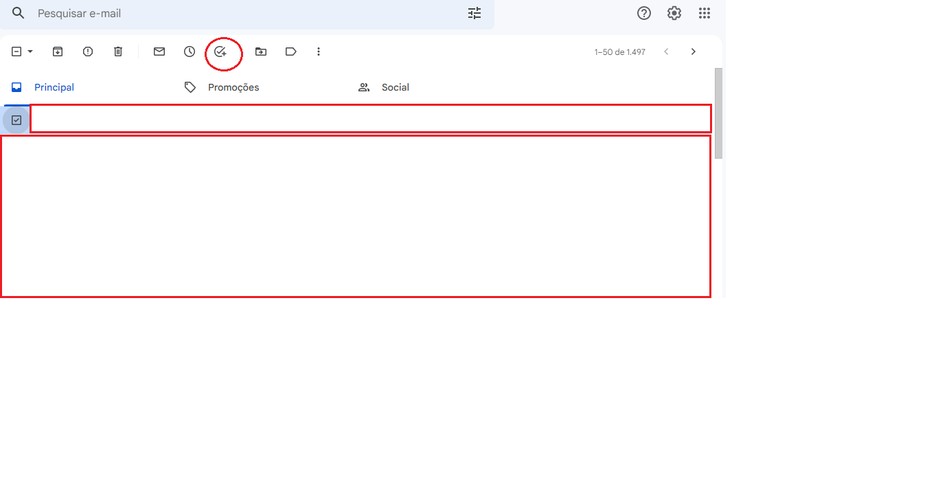Expand the selection dropdown arrow

coord(30,52)
